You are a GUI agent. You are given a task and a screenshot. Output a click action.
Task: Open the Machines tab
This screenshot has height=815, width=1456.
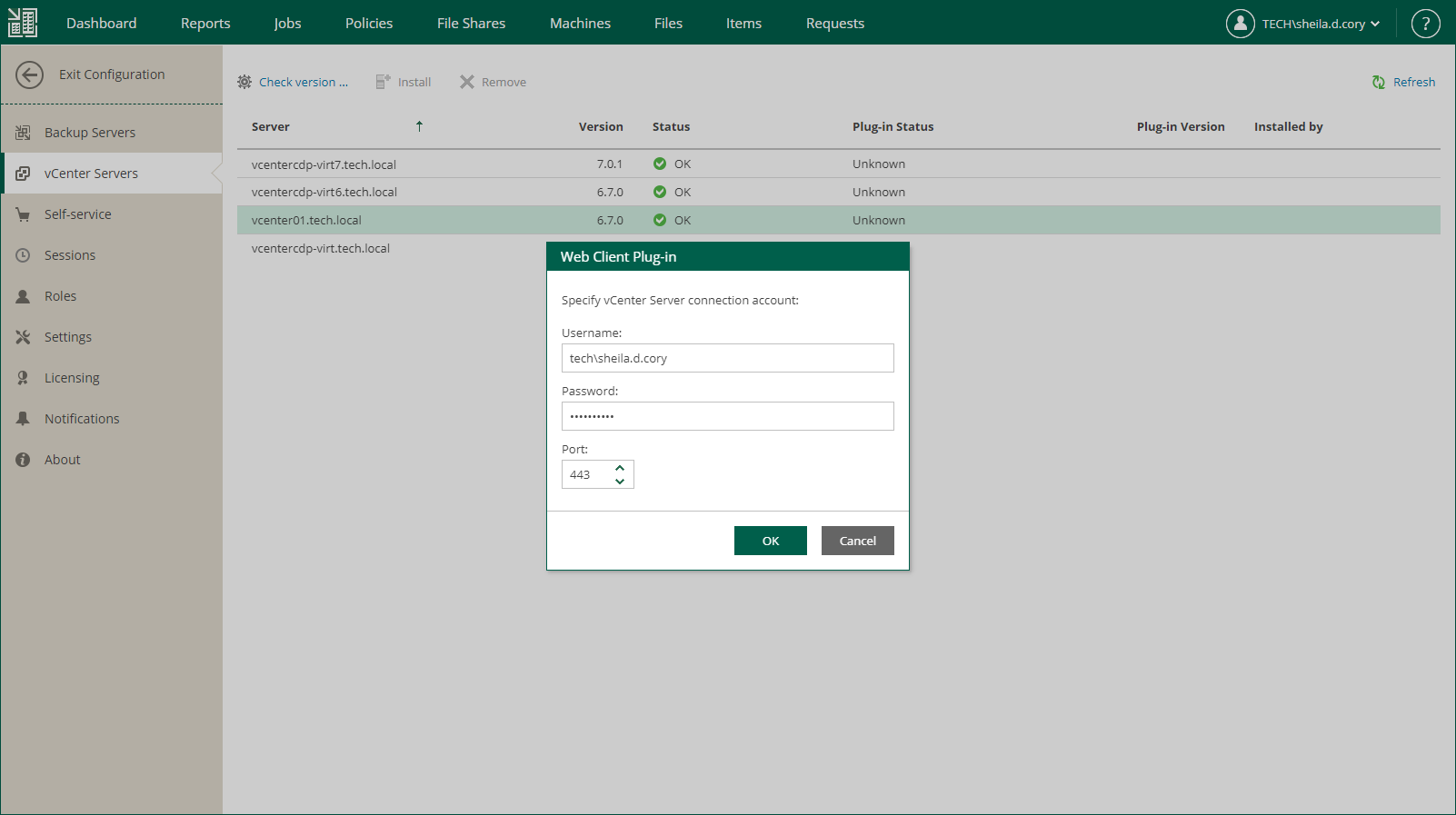coord(580,23)
